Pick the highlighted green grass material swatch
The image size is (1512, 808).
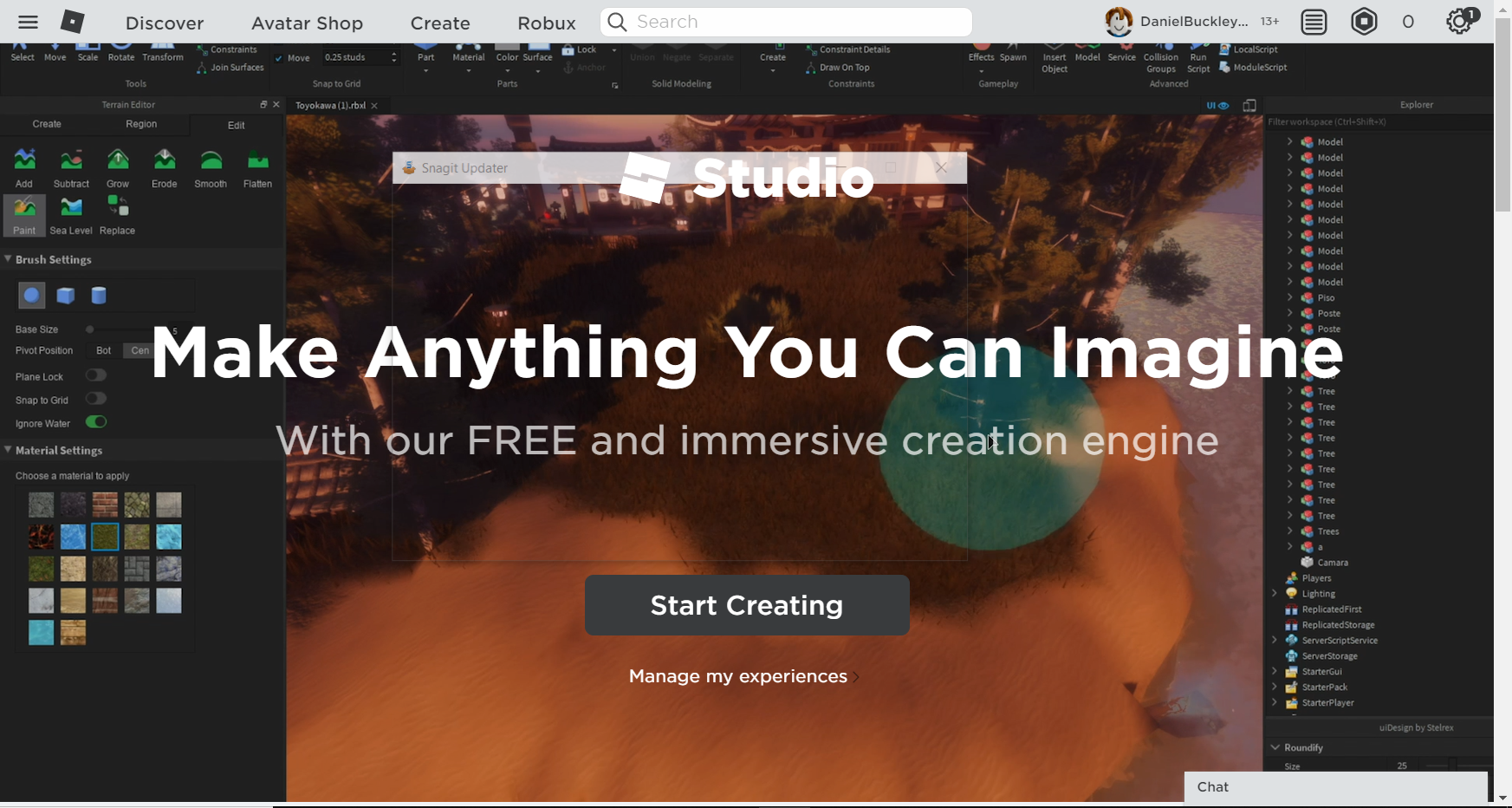[105, 537]
